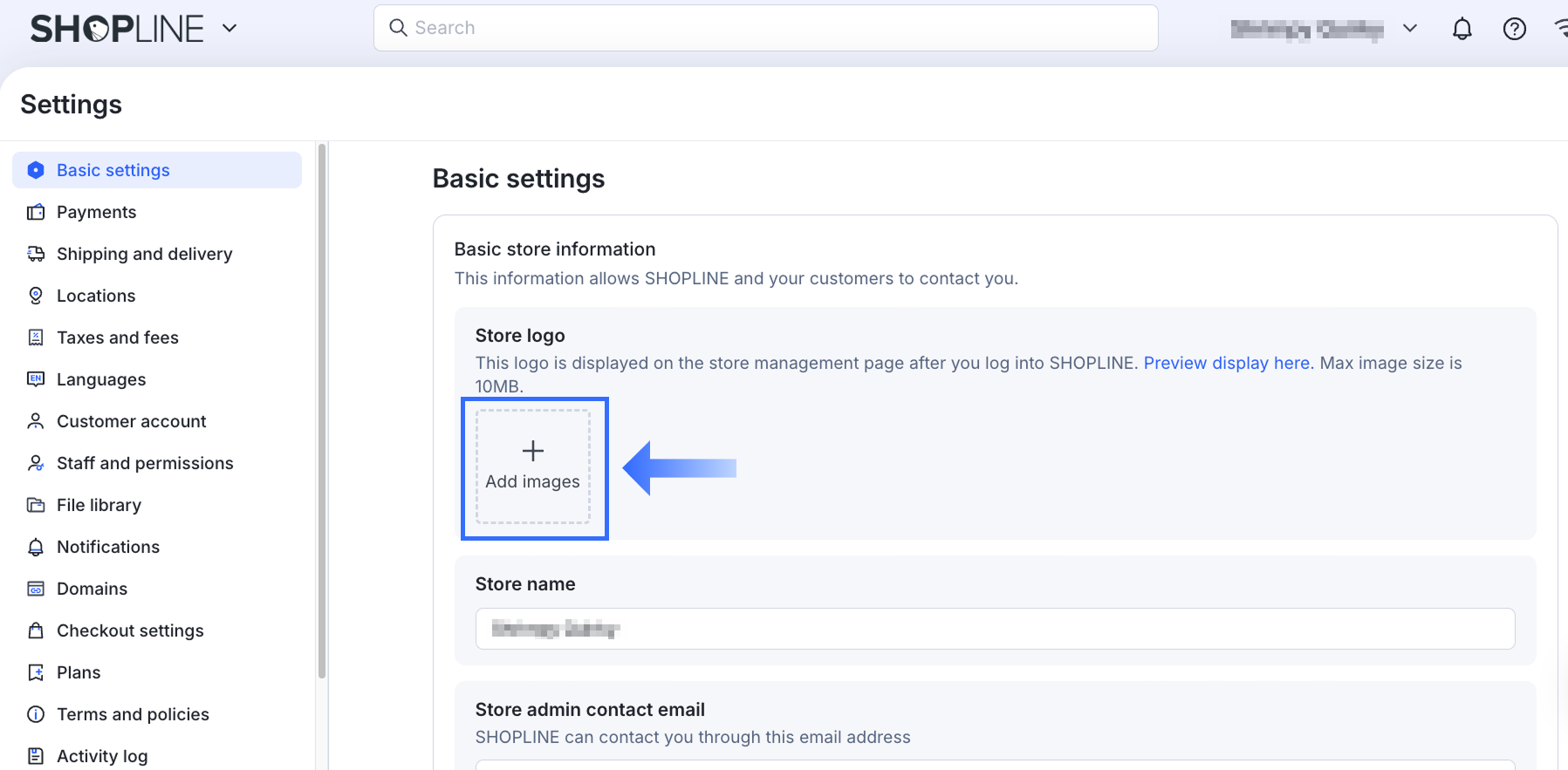Click the Taxes and fees icon

coord(36,337)
